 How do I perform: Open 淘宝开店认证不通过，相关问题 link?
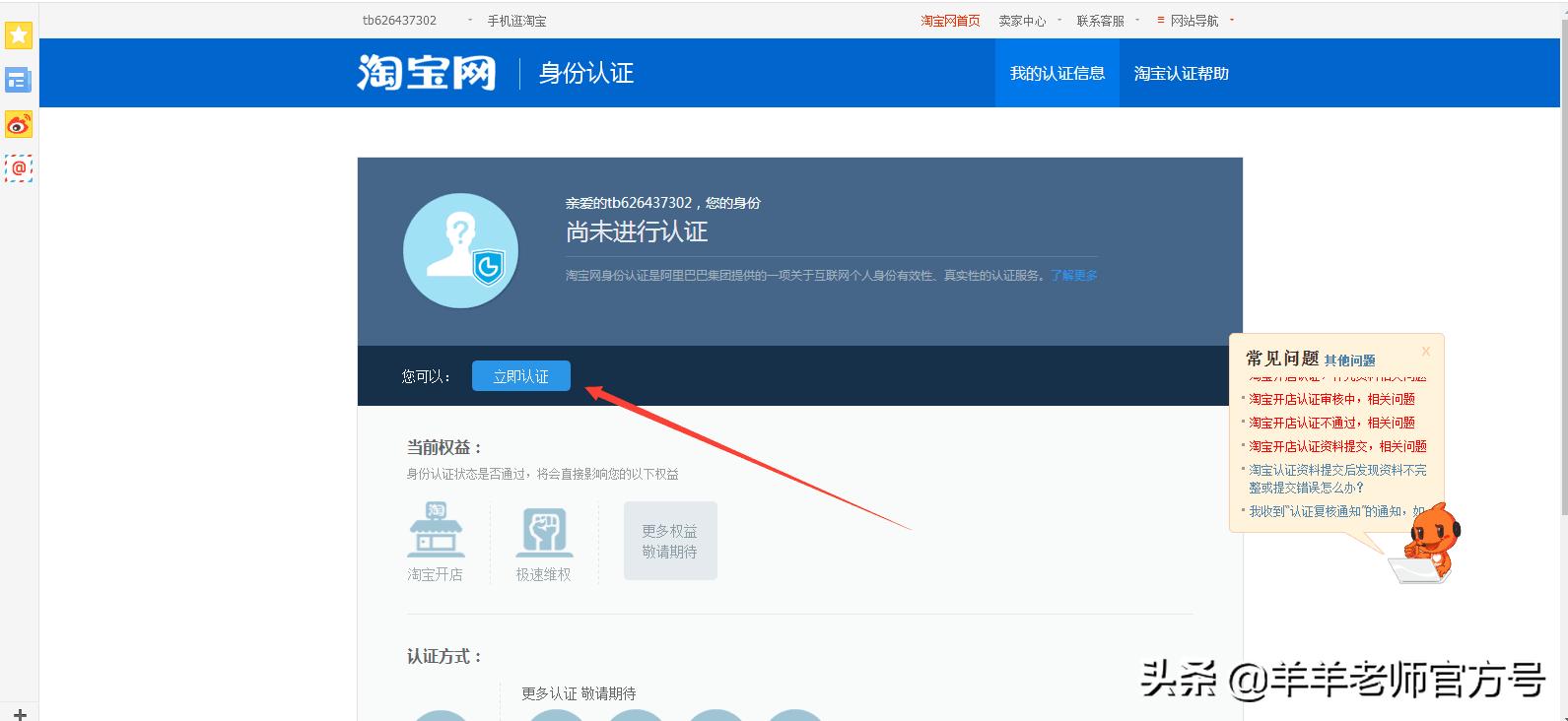pyautogui.click(x=1331, y=423)
